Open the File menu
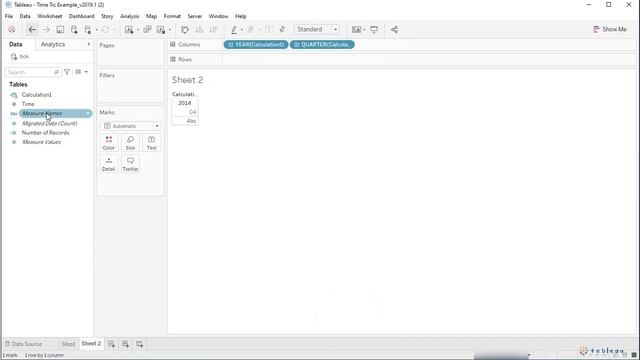The image size is (640, 360). coord(9,16)
